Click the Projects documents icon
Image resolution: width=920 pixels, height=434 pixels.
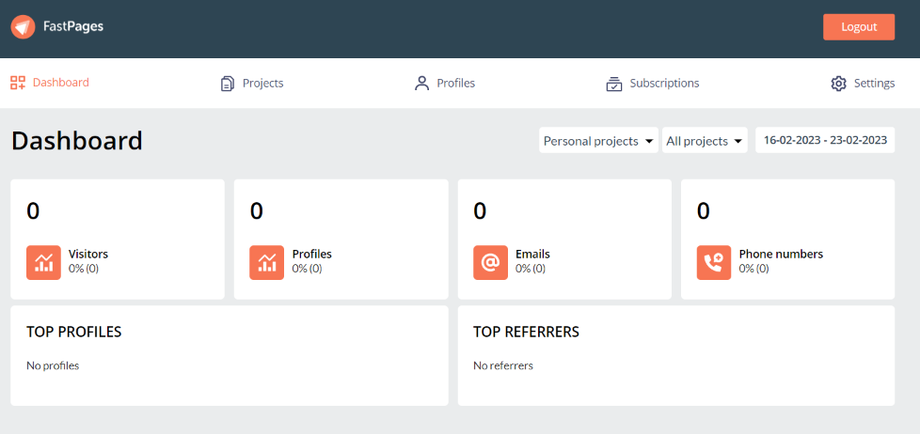tap(228, 84)
